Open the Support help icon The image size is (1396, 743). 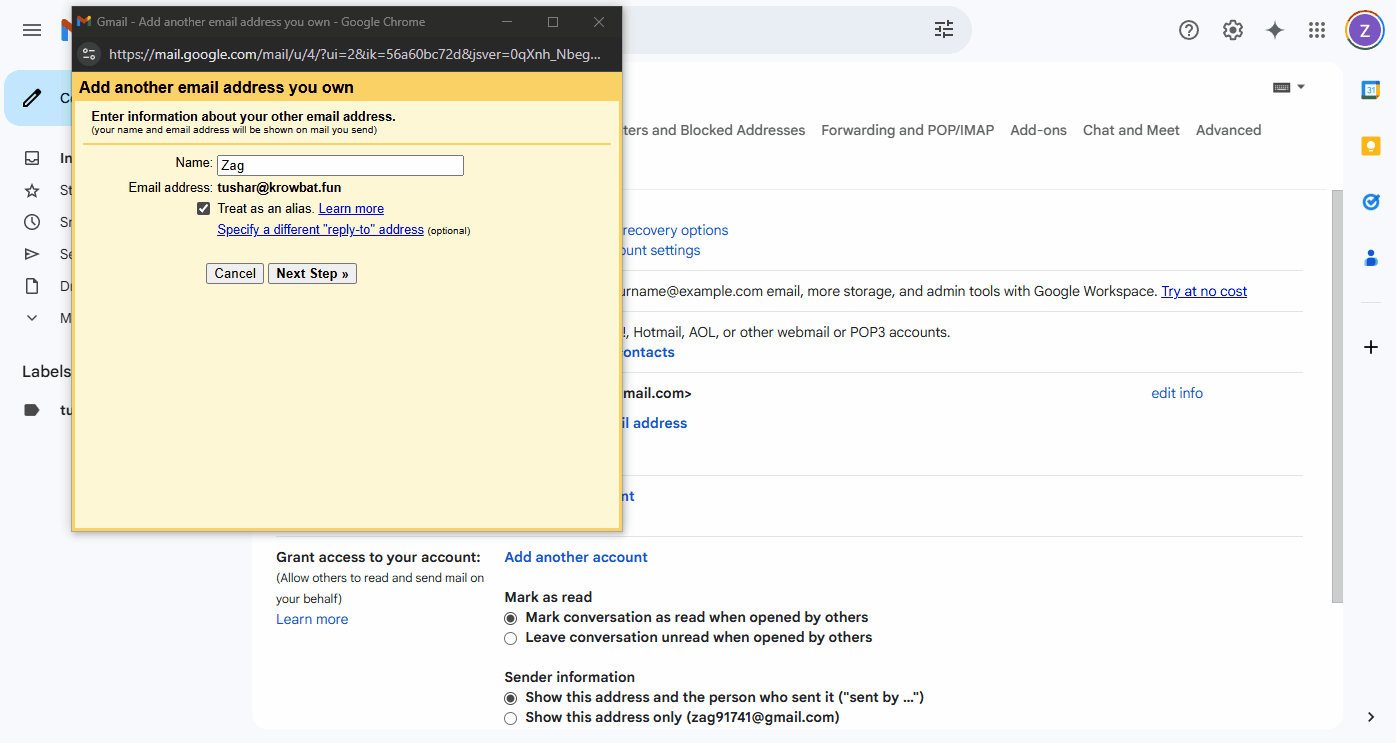pyautogui.click(x=1189, y=30)
